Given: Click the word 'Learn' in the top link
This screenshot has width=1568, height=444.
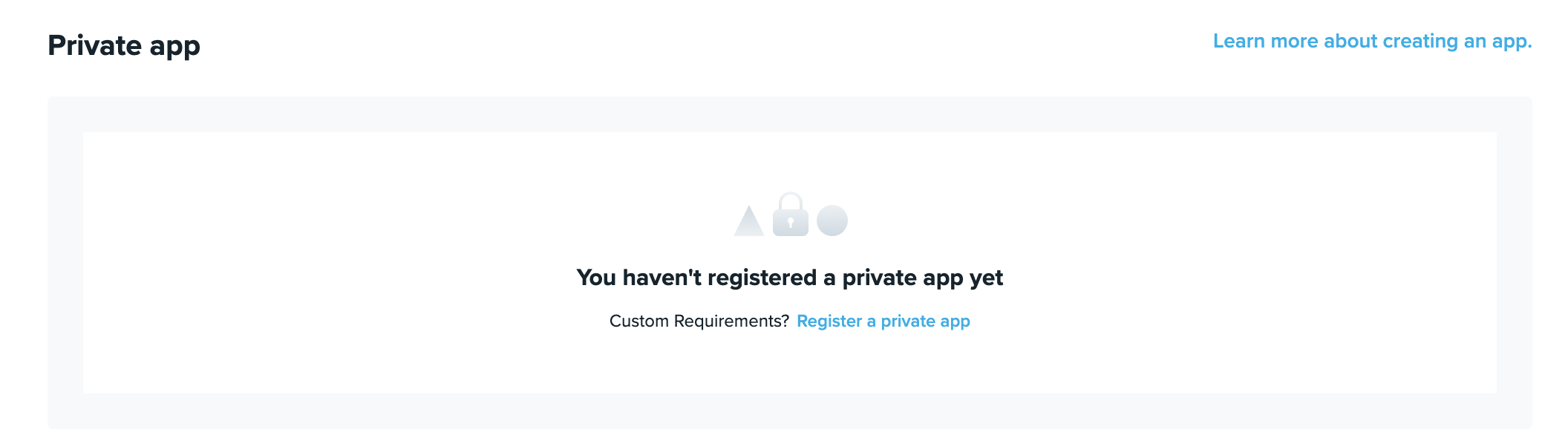Looking at the screenshot, I should click(x=1238, y=42).
